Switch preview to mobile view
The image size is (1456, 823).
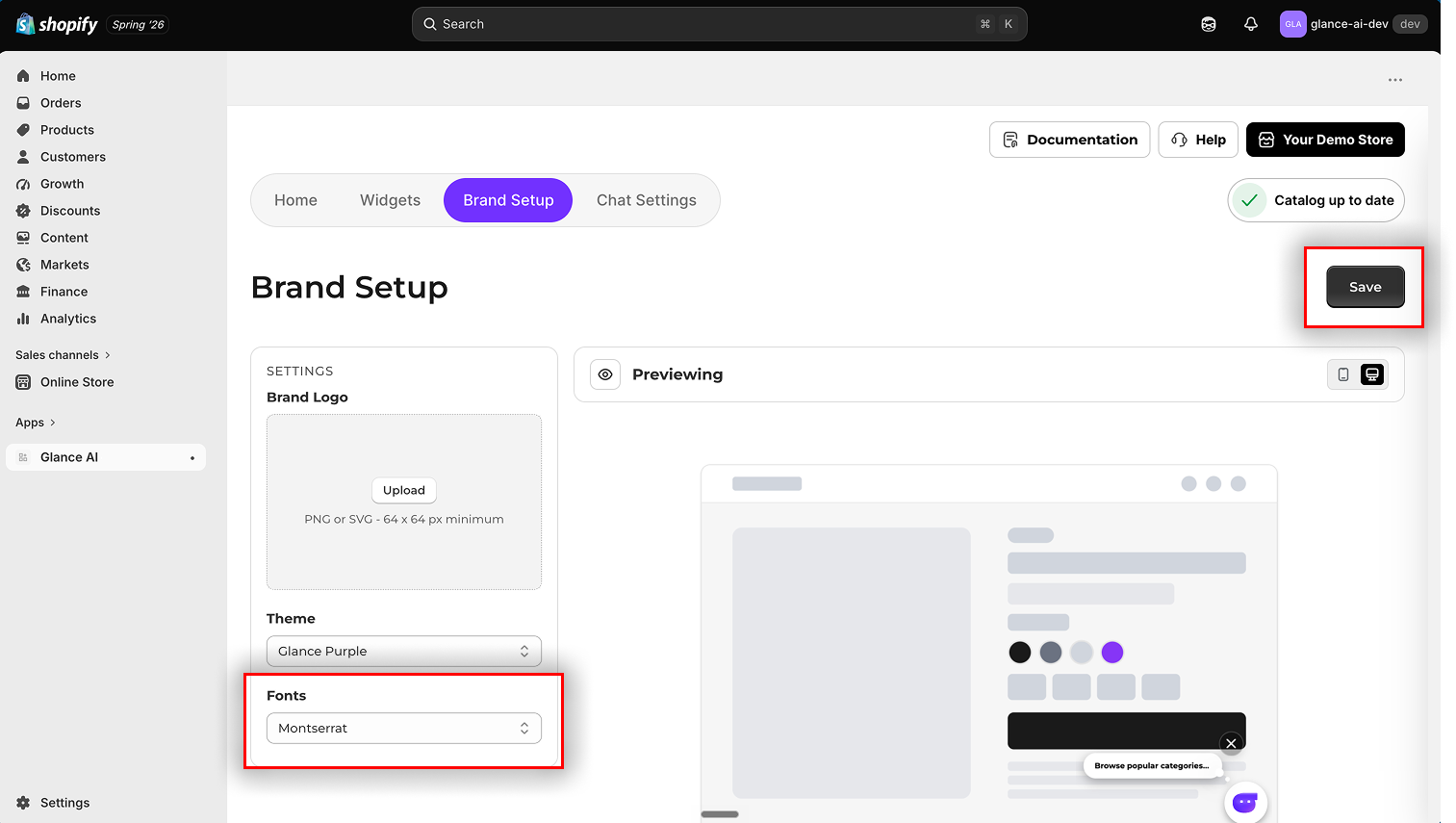[x=1343, y=374]
